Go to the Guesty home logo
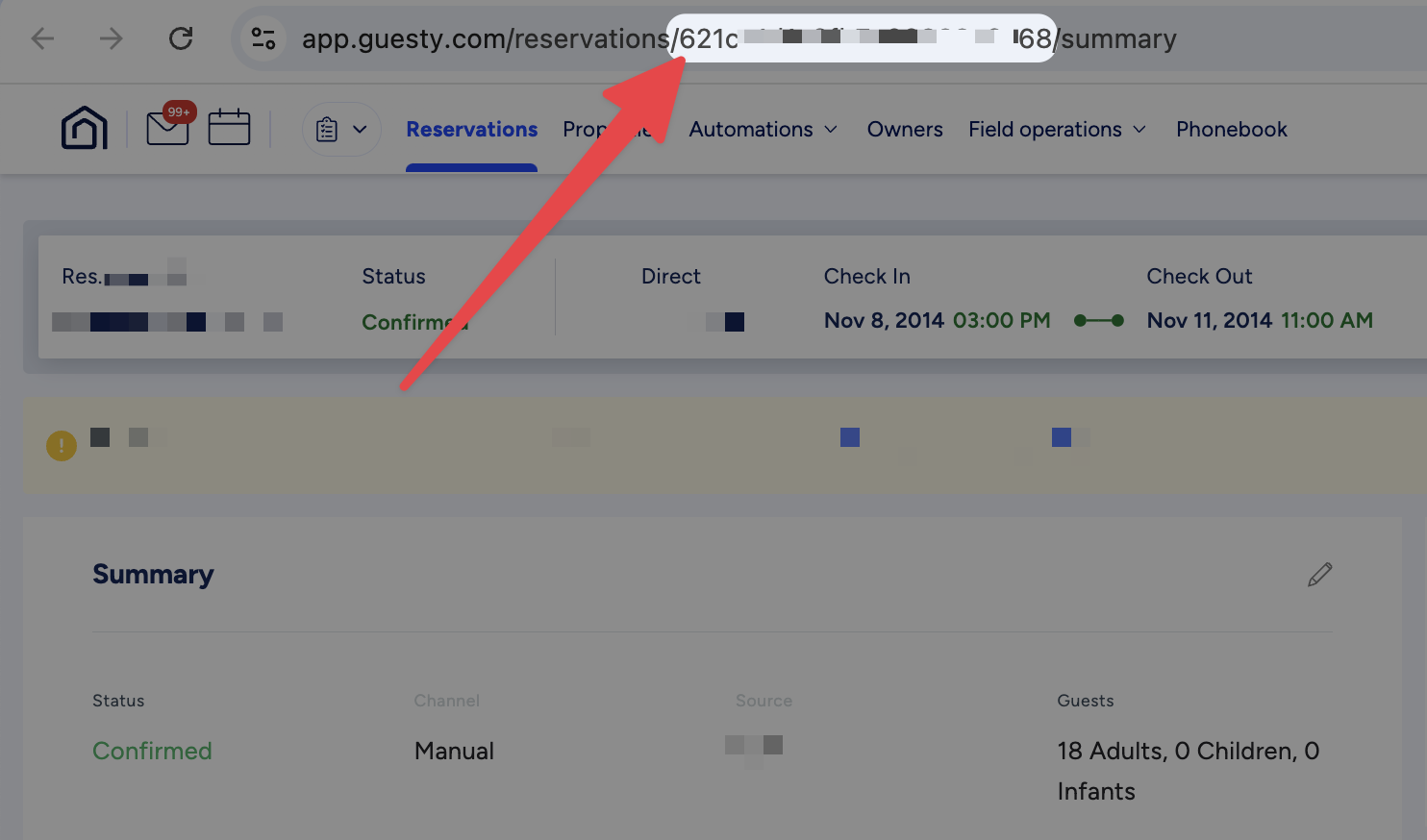 point(85,128)
